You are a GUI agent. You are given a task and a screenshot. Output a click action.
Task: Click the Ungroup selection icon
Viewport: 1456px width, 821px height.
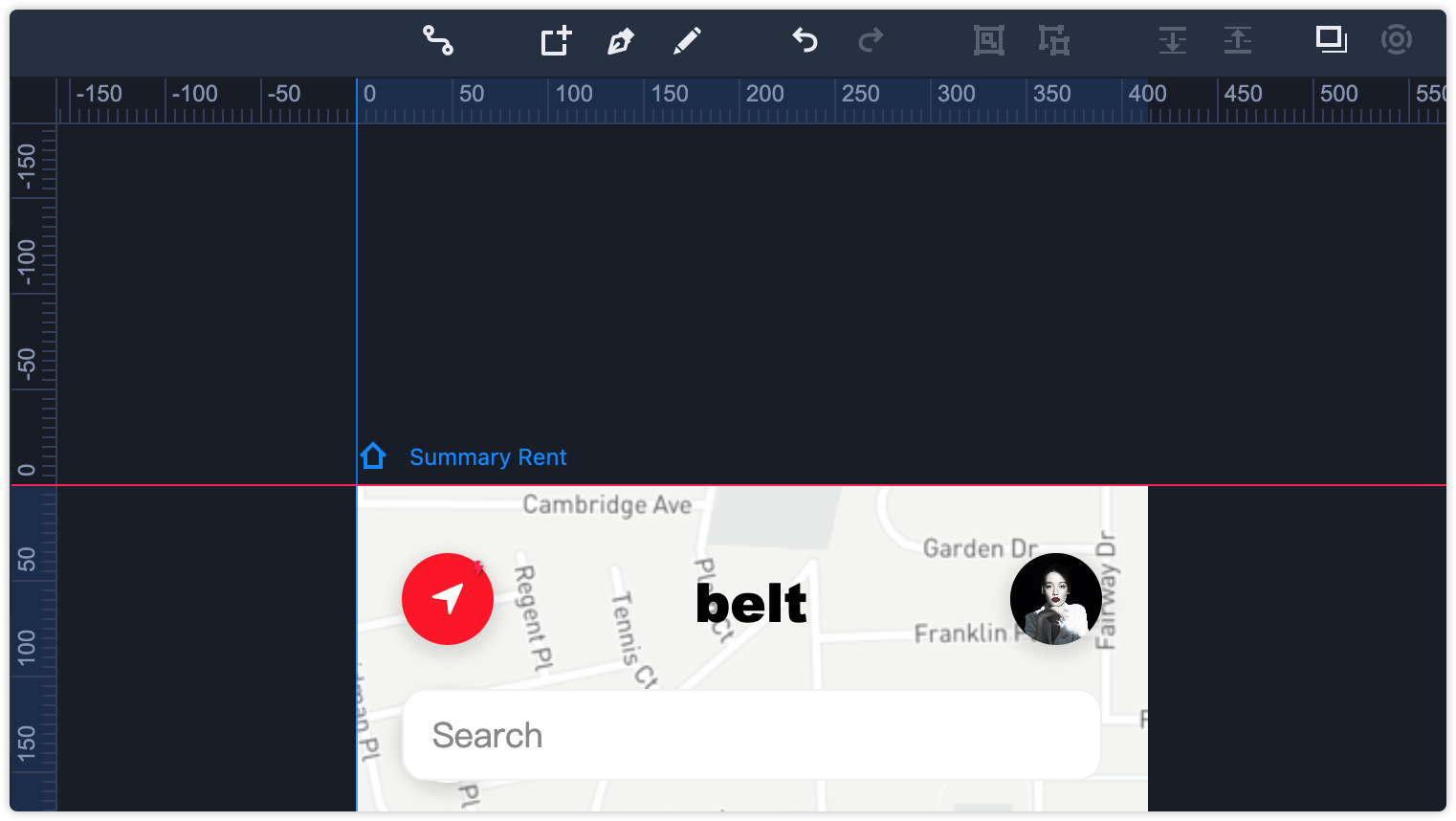point(1053,40)
